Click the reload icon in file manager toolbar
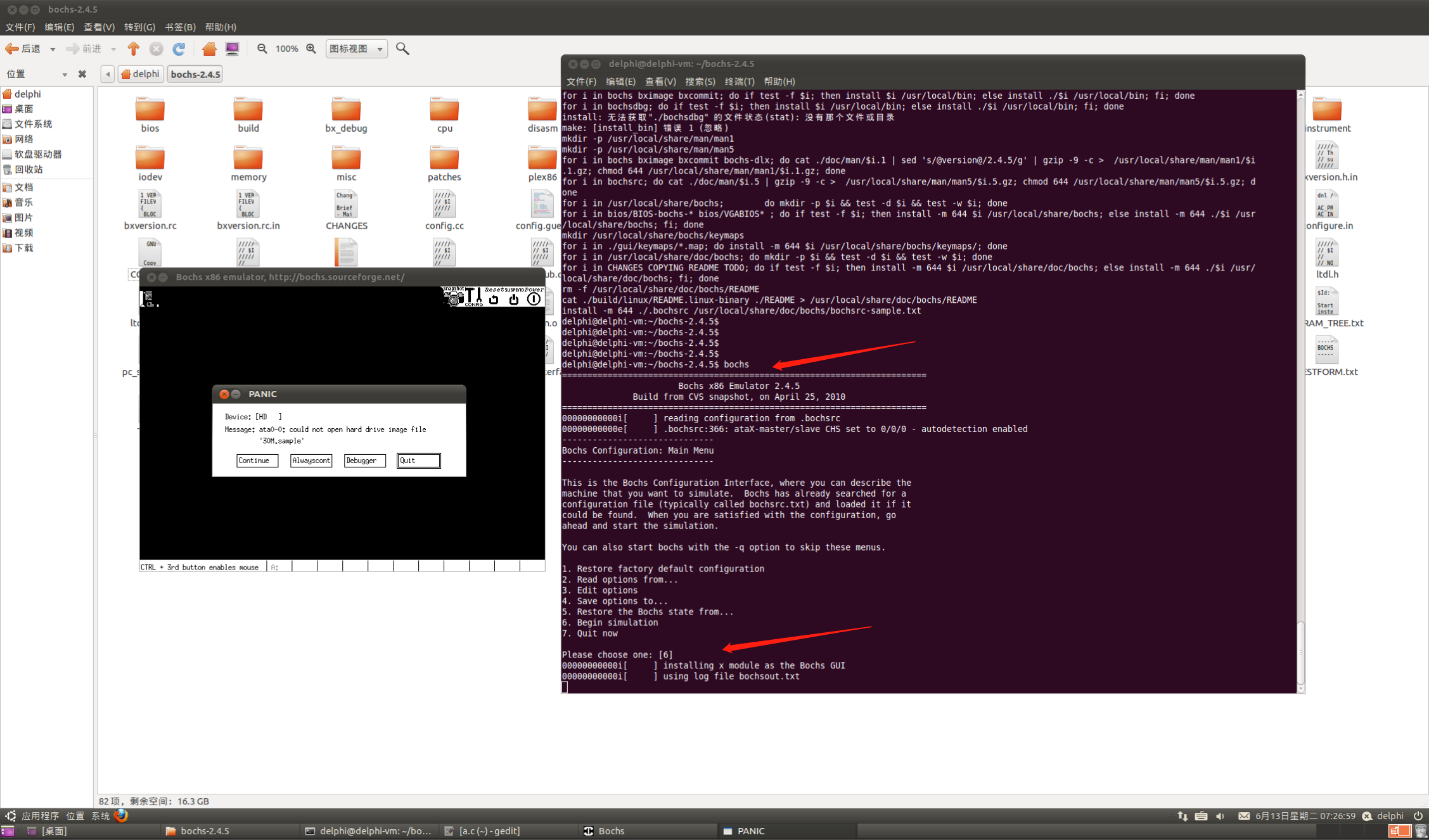 179,49
